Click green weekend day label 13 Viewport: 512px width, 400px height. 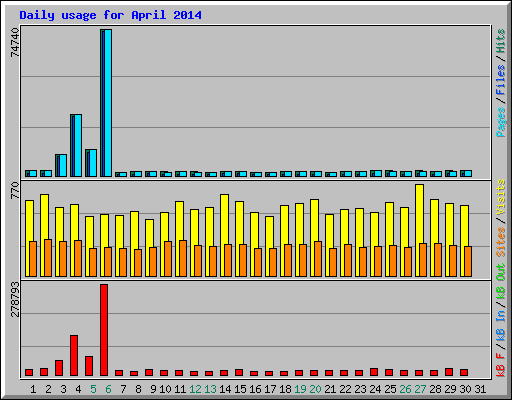[210, 389]
